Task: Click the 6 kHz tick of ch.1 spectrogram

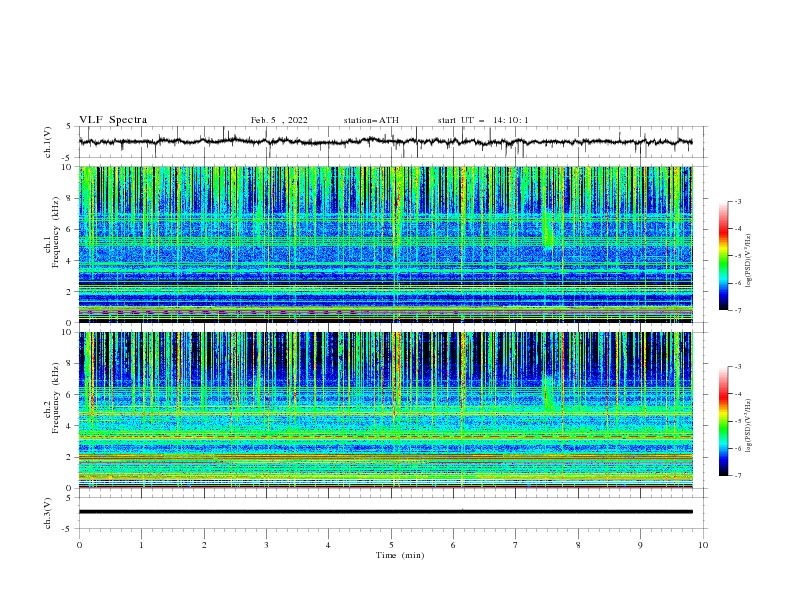Action: 71,229
